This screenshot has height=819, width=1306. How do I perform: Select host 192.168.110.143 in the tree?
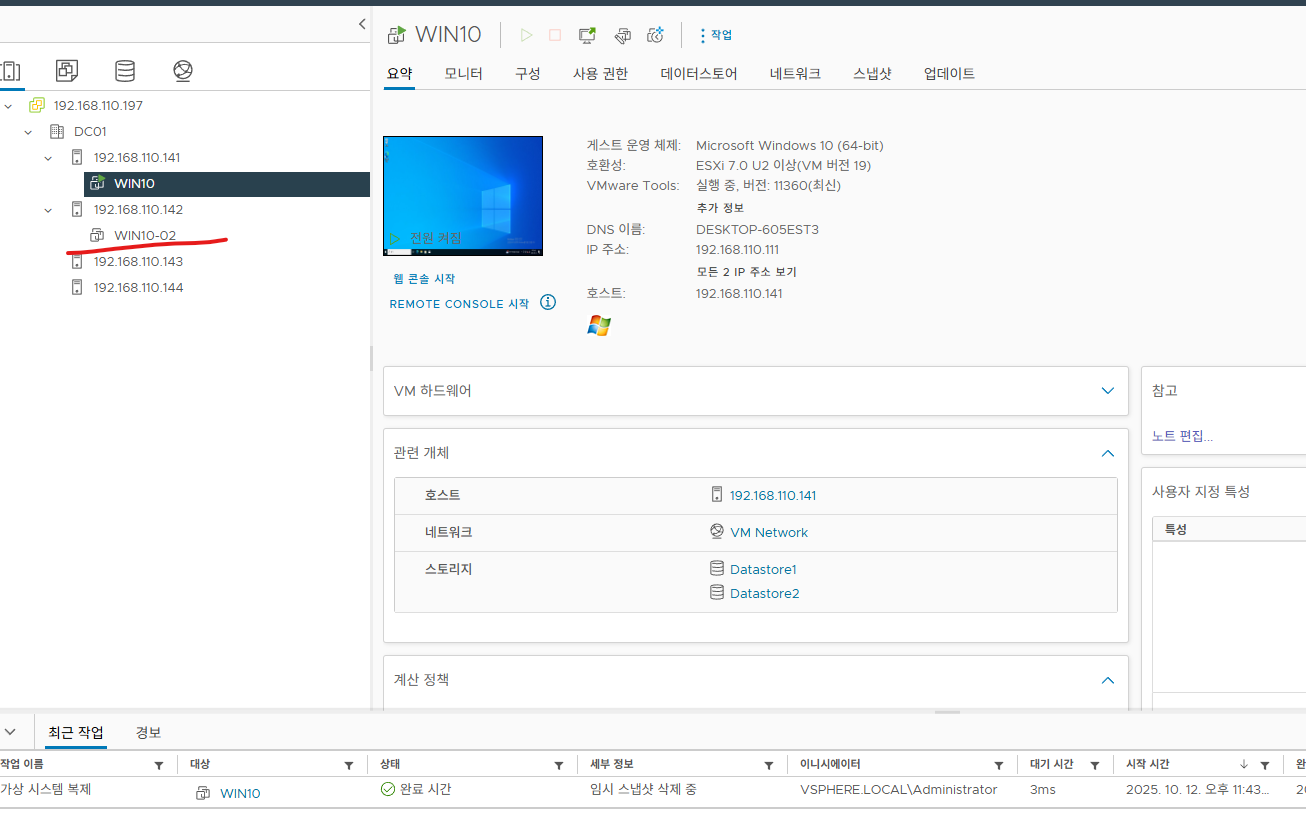138,262
